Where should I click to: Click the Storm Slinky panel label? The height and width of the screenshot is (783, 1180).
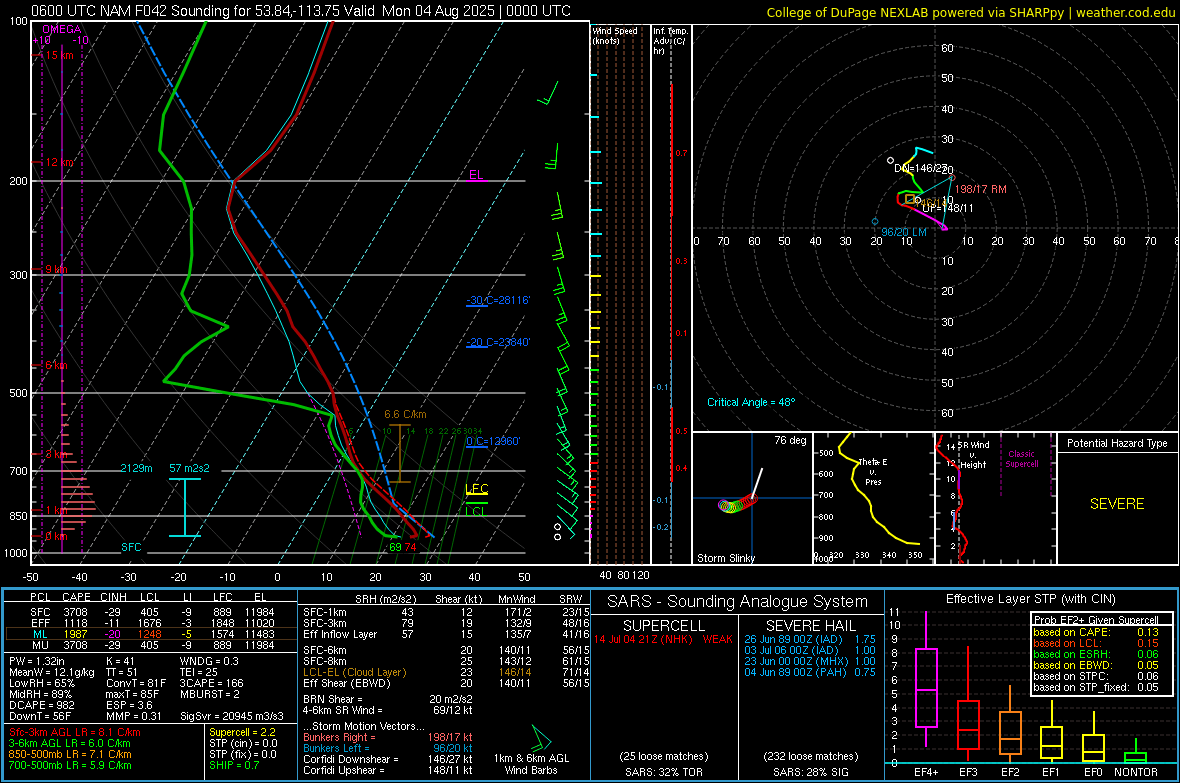[725, 558]
